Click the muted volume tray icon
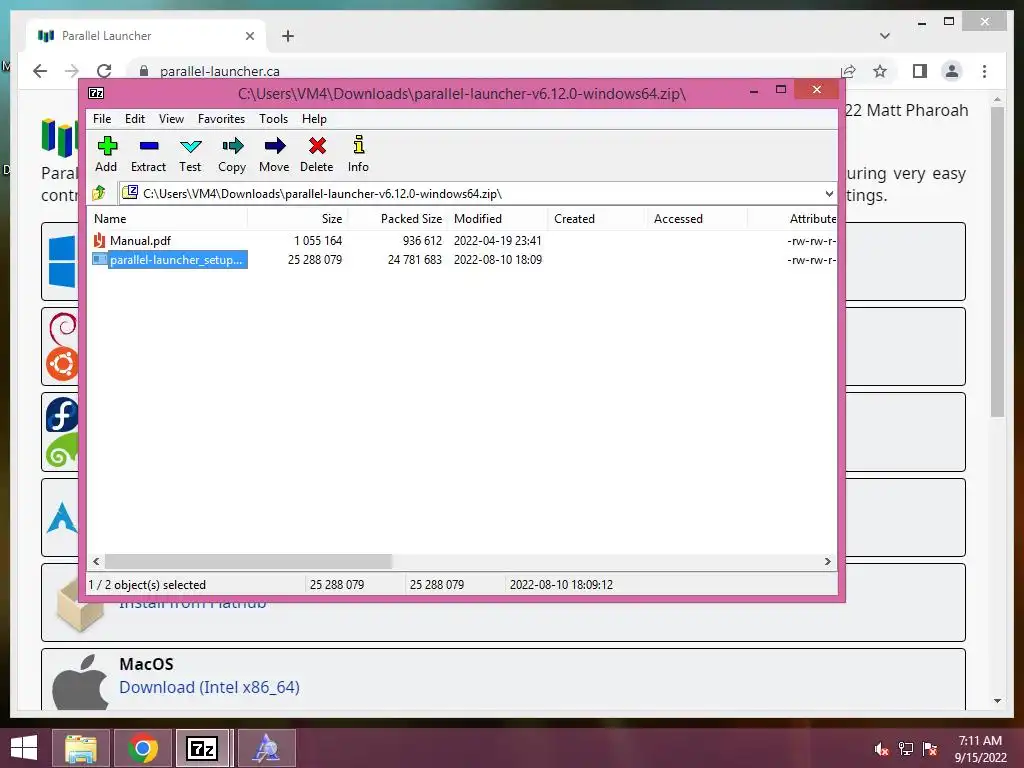The width and height of the screenshot is (1024, 768). (x=882, y=749)
